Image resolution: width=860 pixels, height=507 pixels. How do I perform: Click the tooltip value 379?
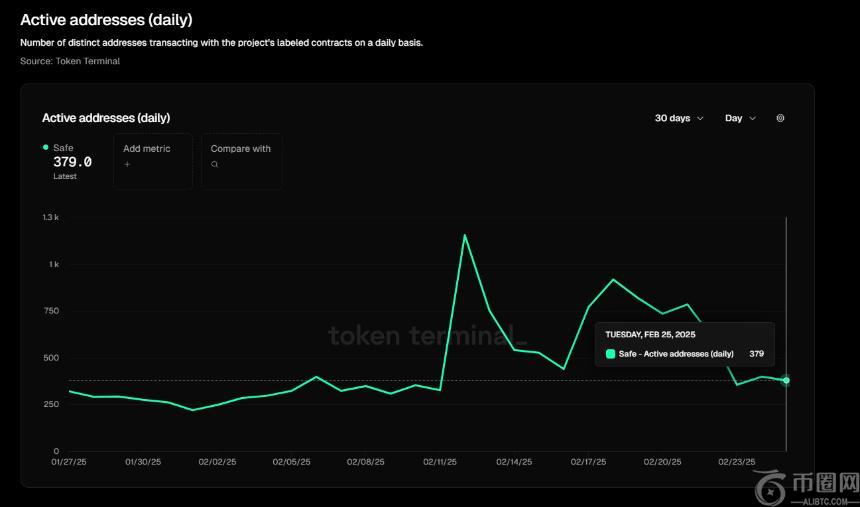point(756,354)
